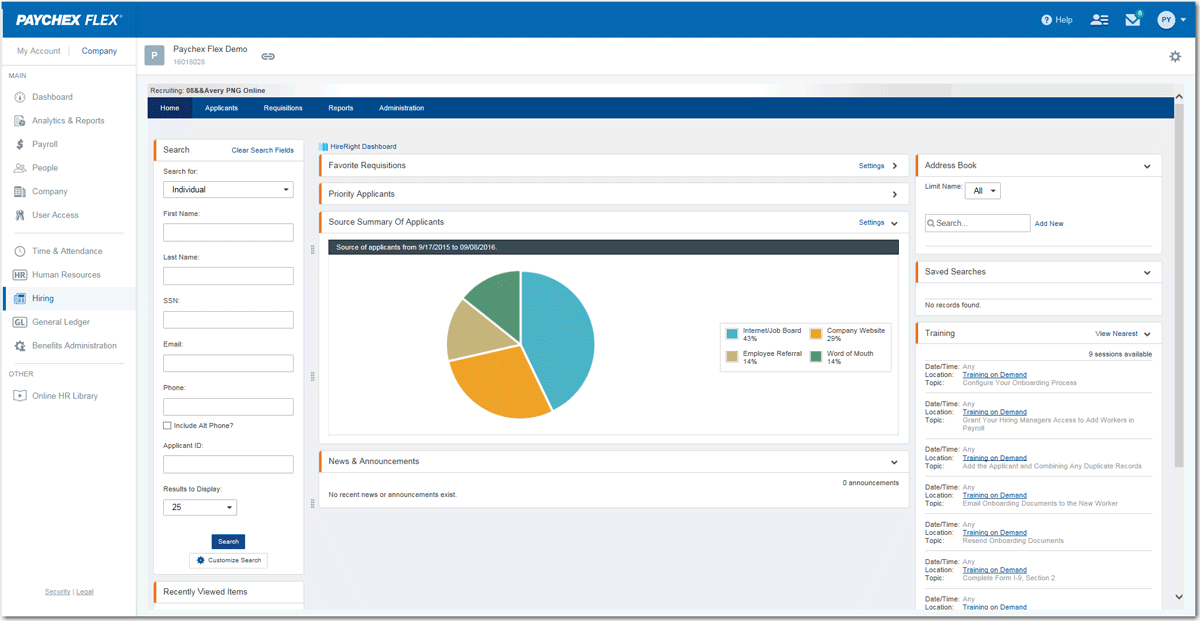Click the Online HR Library play icon
This screenshot has width=1200, height=621.
click(20, 396)
